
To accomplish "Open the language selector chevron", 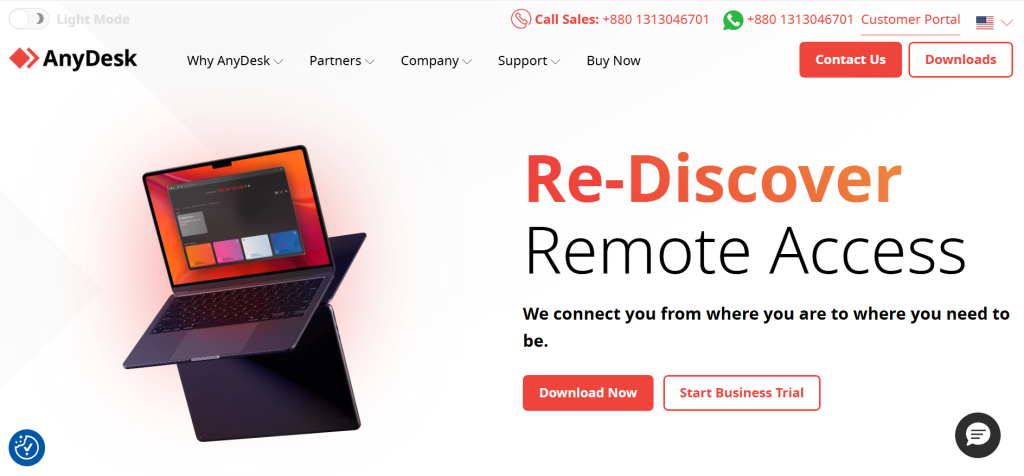I will tap(1006, 23).
